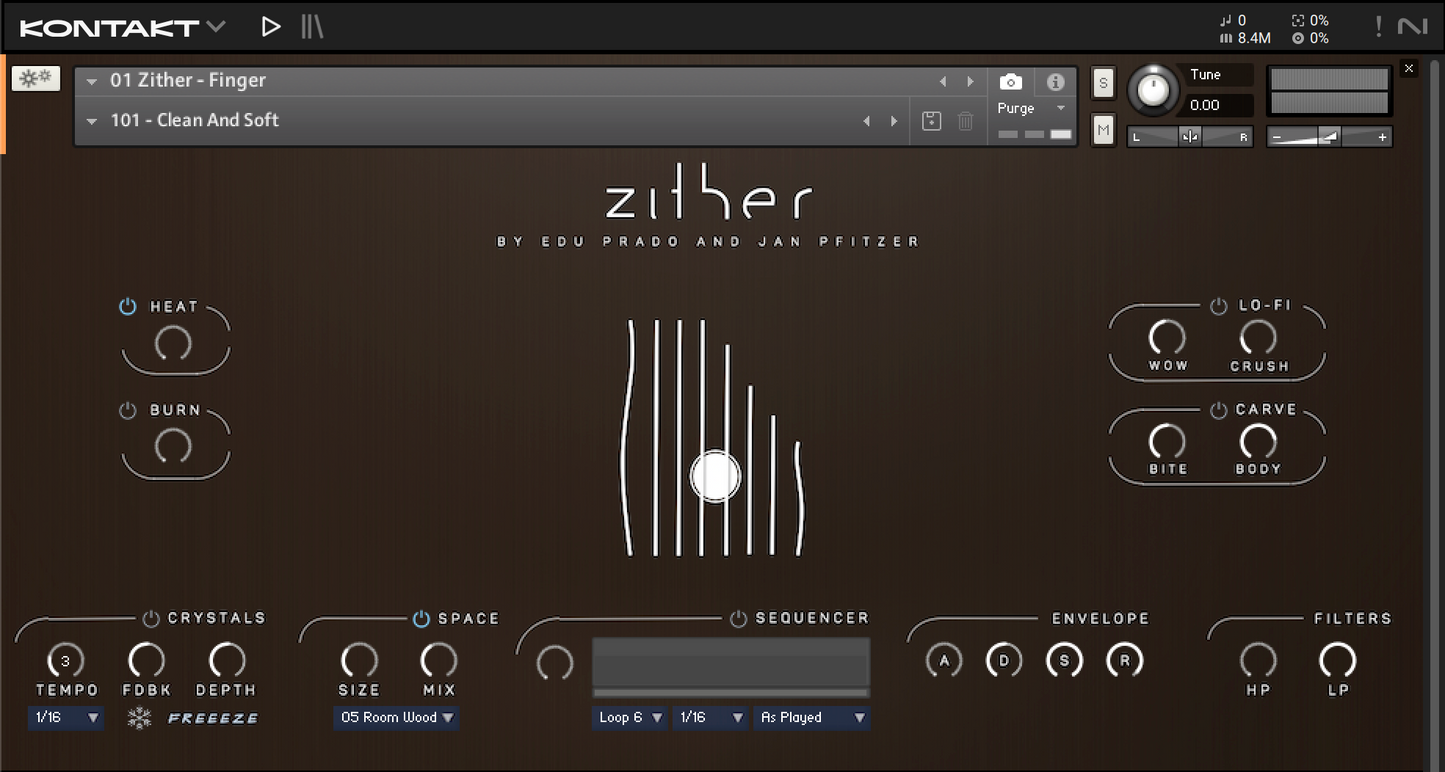Save the snapshot using the disk icon
Viewport: 1445px width, 772px height.
[931, 120]
